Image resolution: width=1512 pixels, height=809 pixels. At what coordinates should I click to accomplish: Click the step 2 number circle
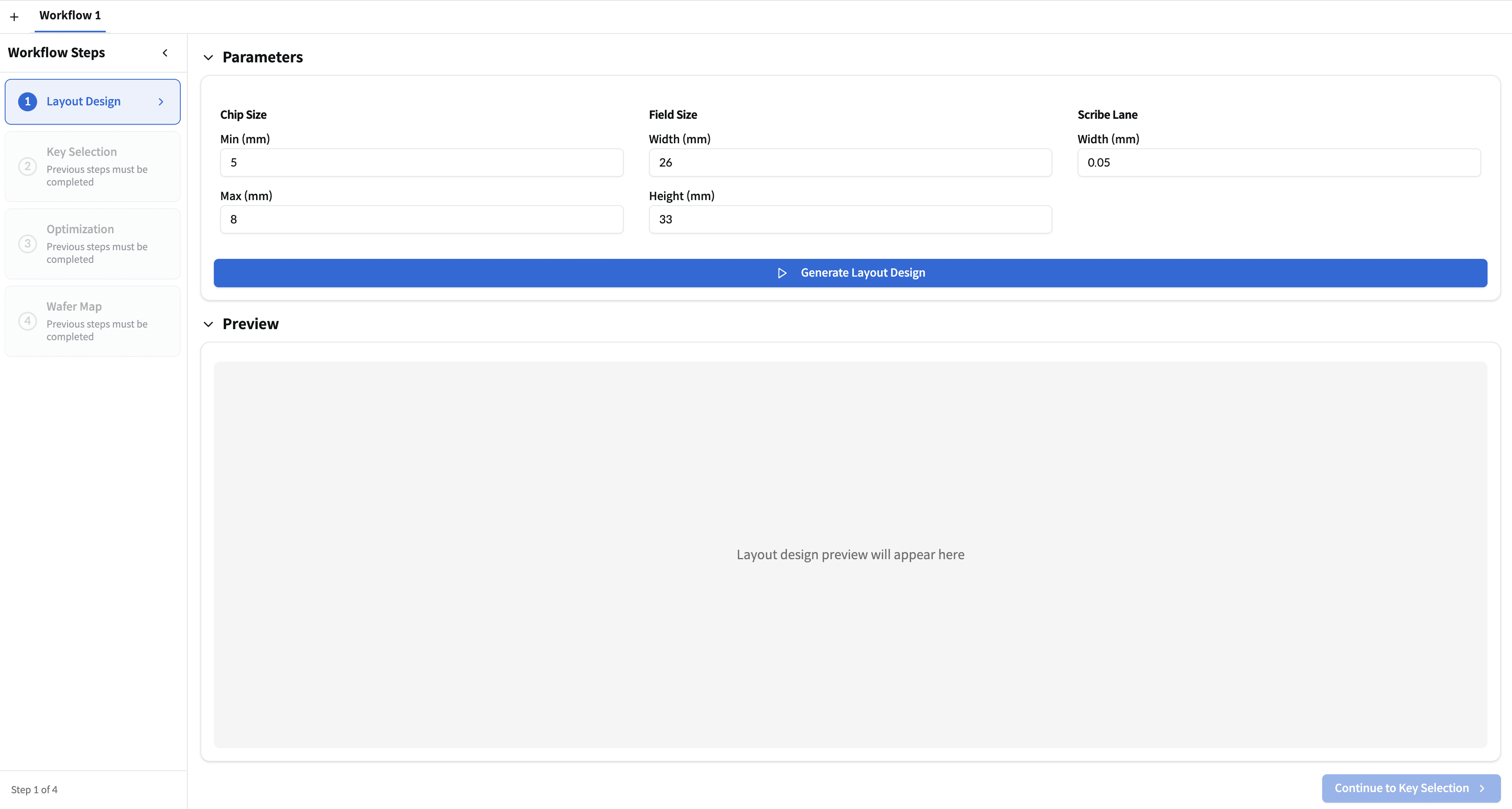pyautogui.click(x=28, y=166)
